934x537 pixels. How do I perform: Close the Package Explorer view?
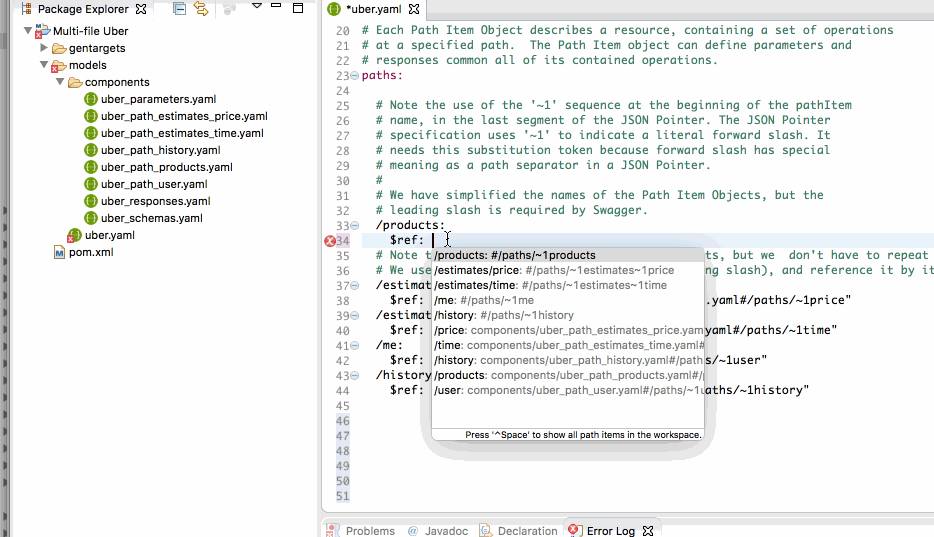click(141, 9)
